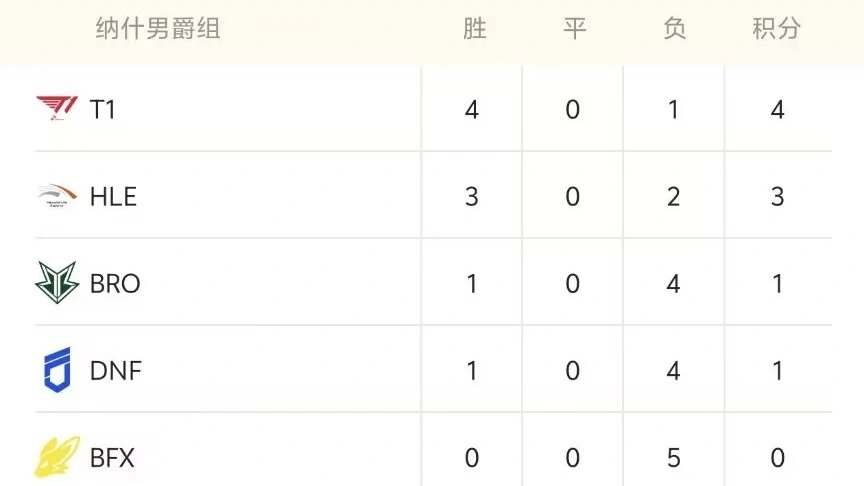Select the BFX team name
The height and width of the screenshot is (486, 864).
point(112,458)
